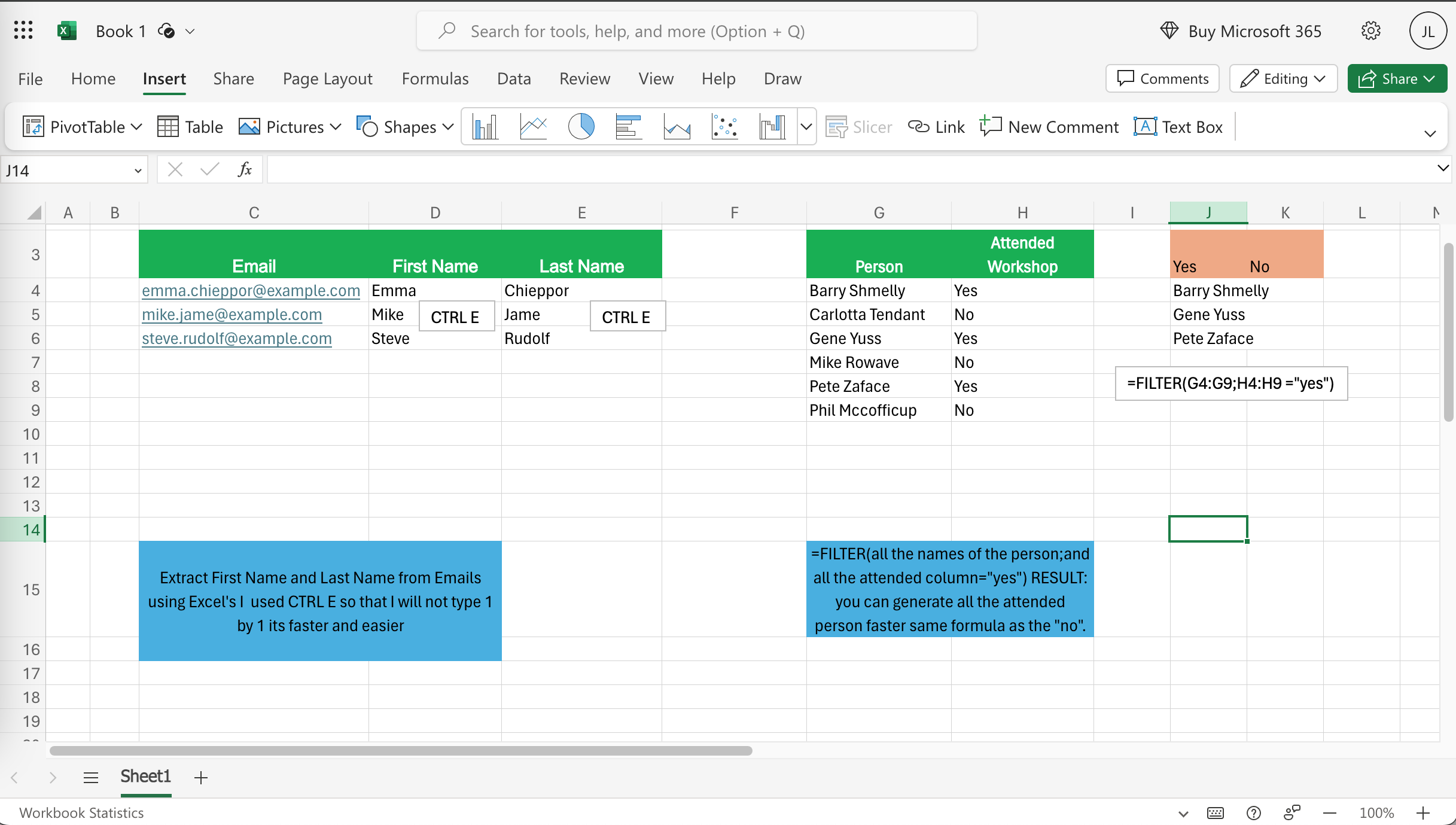Open the Name Box dropdown arrow
This screenshot has width=1456, height=825.
[138, 171]
